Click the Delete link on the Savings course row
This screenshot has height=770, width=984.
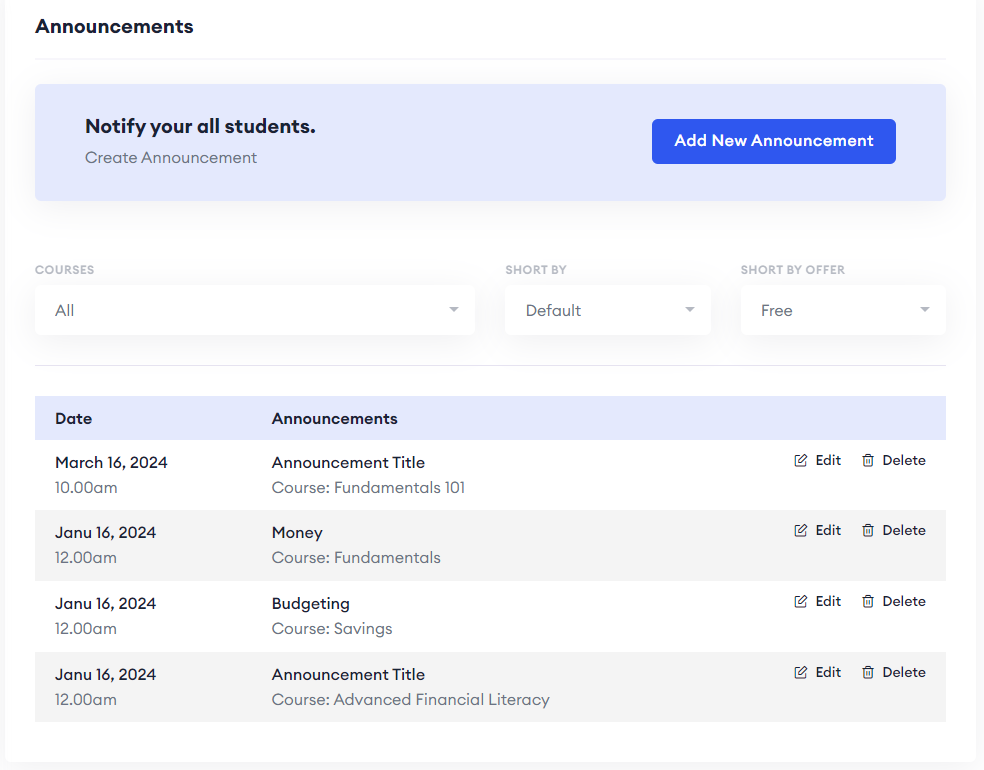point(904,601)
